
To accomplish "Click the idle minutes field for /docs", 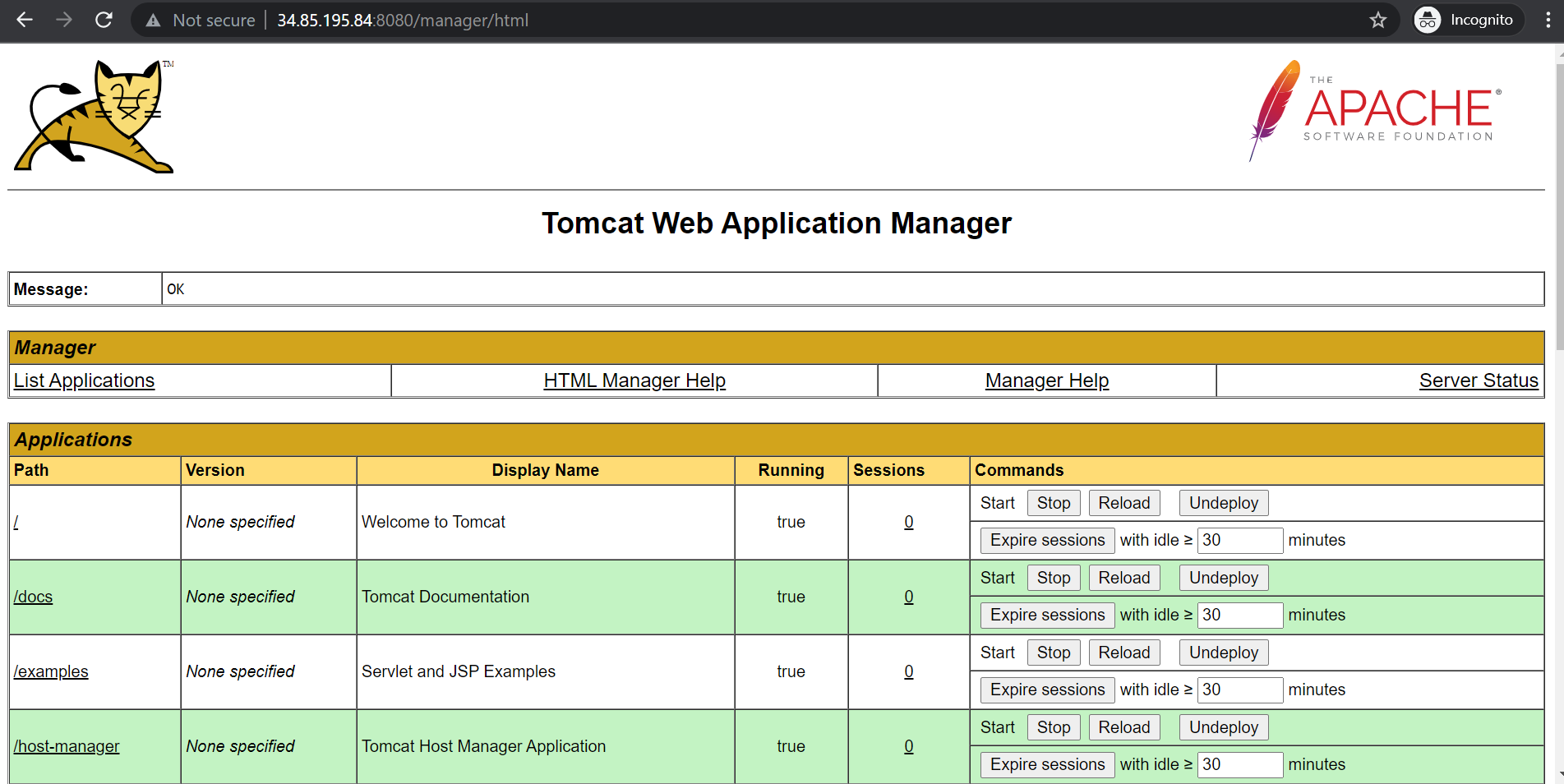I will tap(1239, 615).
